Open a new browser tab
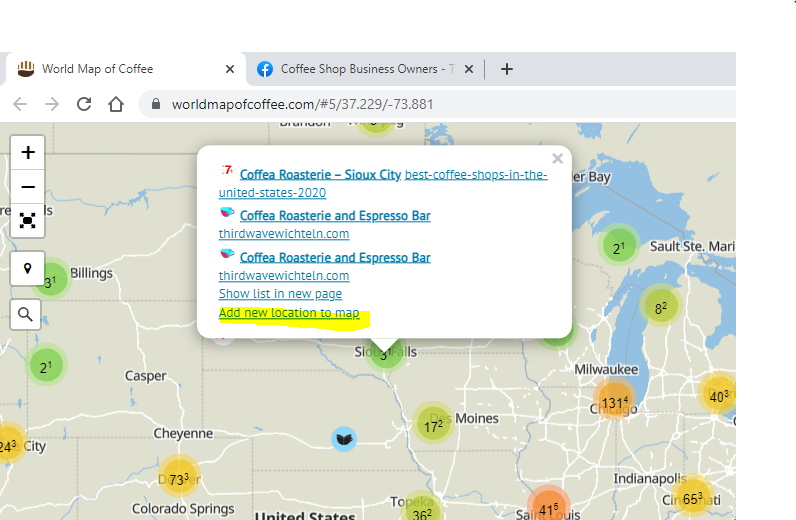 pyautogui.click(x=506, y=69)
